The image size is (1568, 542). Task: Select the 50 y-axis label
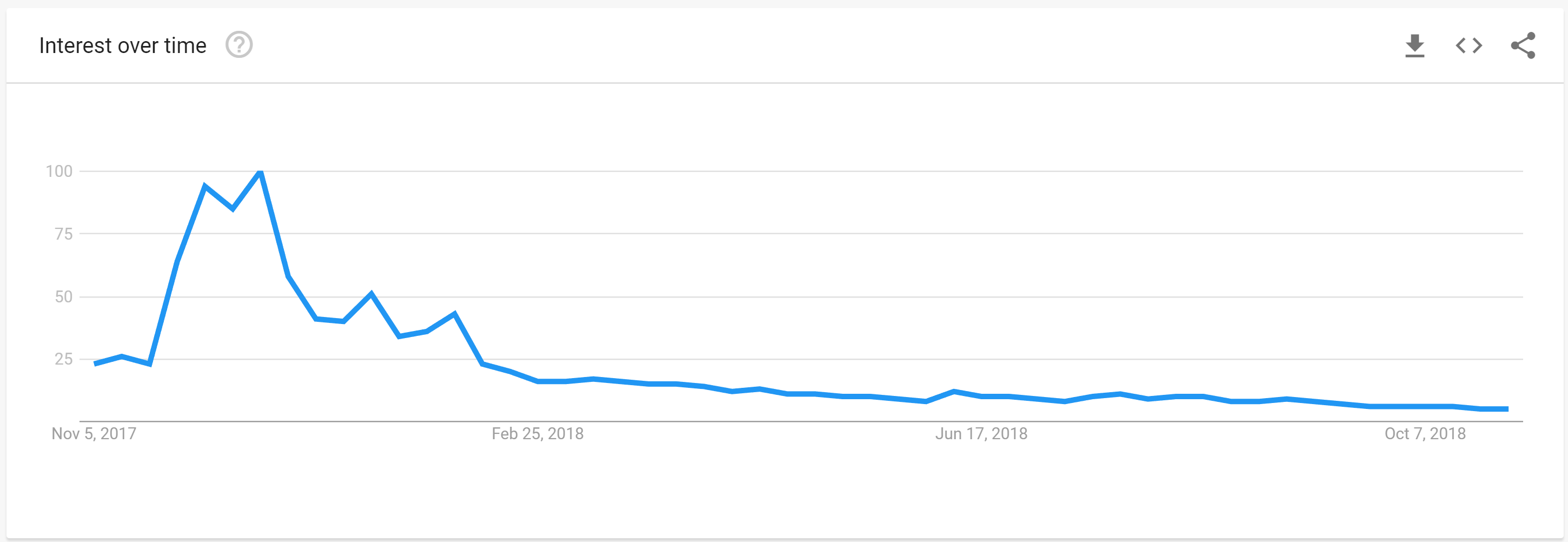[x=63, y=296]
